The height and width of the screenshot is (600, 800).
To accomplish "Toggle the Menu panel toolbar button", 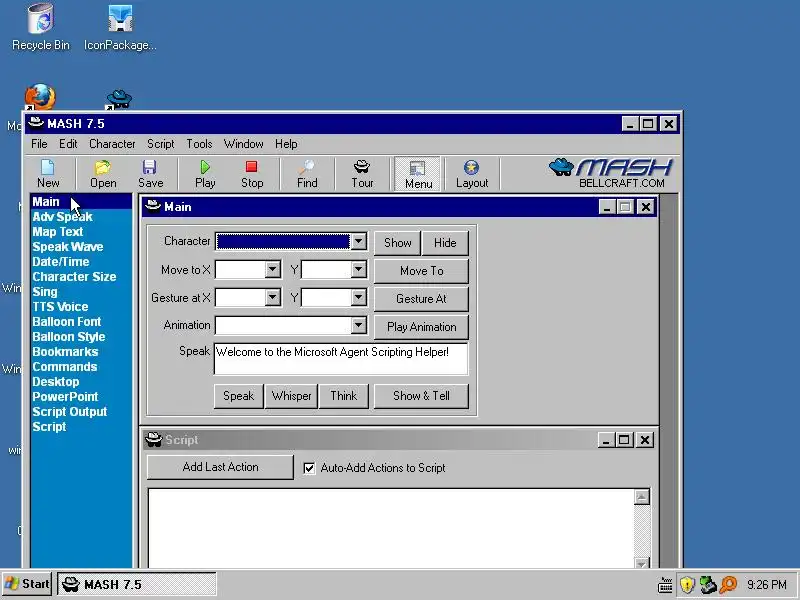I will point(418,174).
